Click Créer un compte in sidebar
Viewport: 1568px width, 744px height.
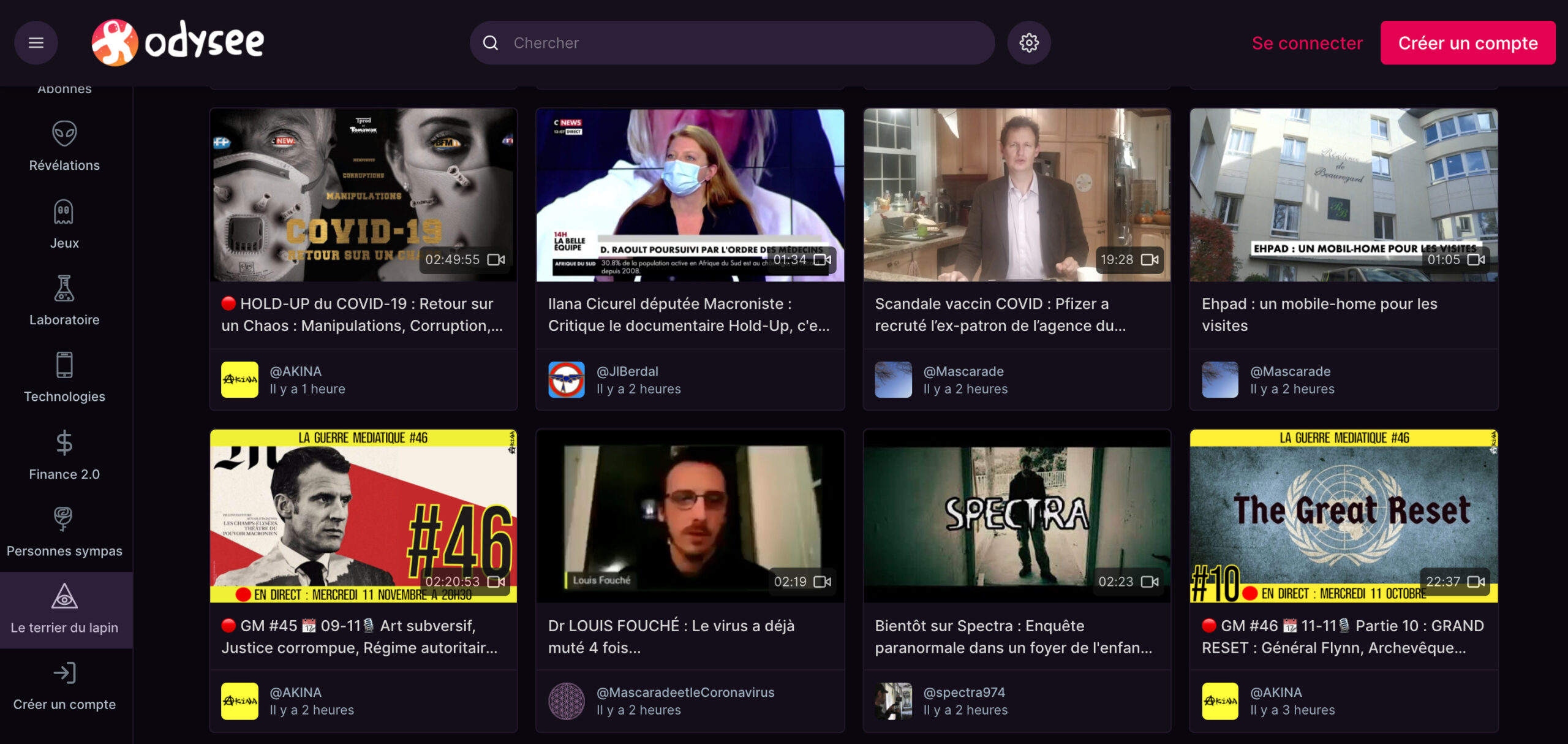[64, 686]
